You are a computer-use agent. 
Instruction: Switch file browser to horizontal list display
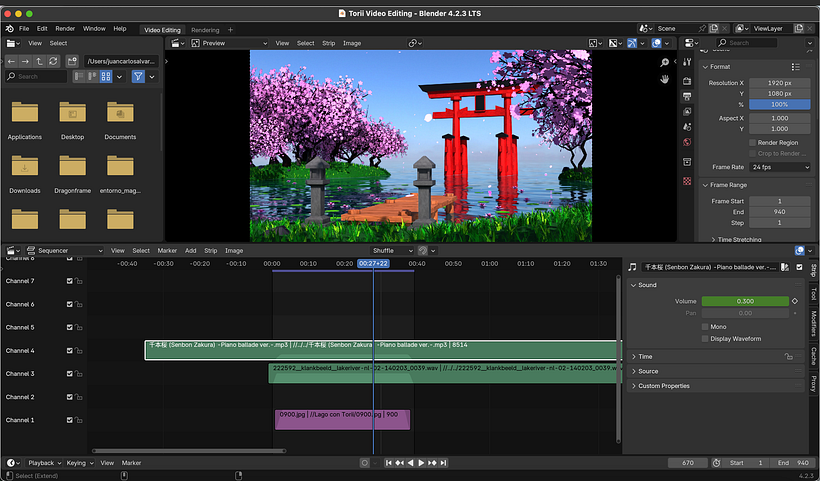tap(93, 77)
